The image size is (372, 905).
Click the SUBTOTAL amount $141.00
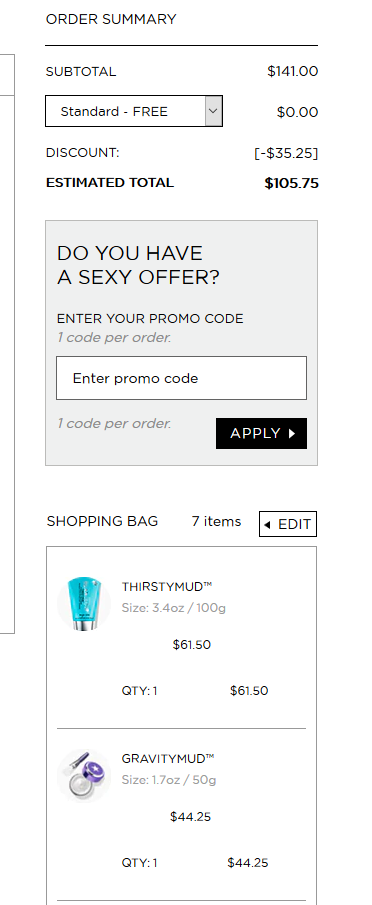pos(292,72)
